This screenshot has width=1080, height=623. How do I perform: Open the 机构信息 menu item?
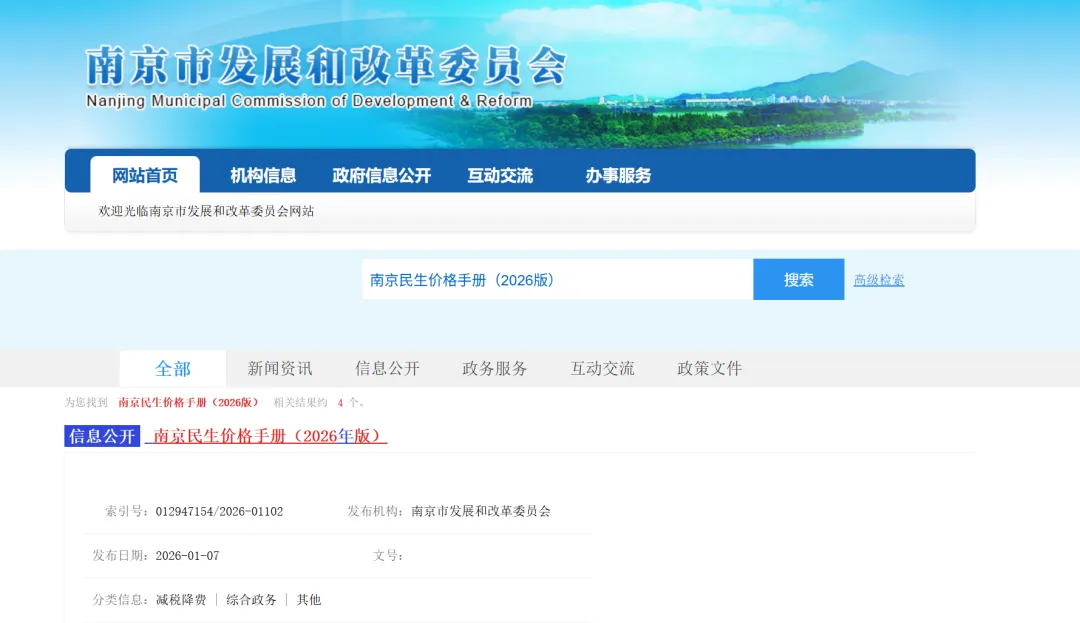pyautogui.click(x=263, y=176)
